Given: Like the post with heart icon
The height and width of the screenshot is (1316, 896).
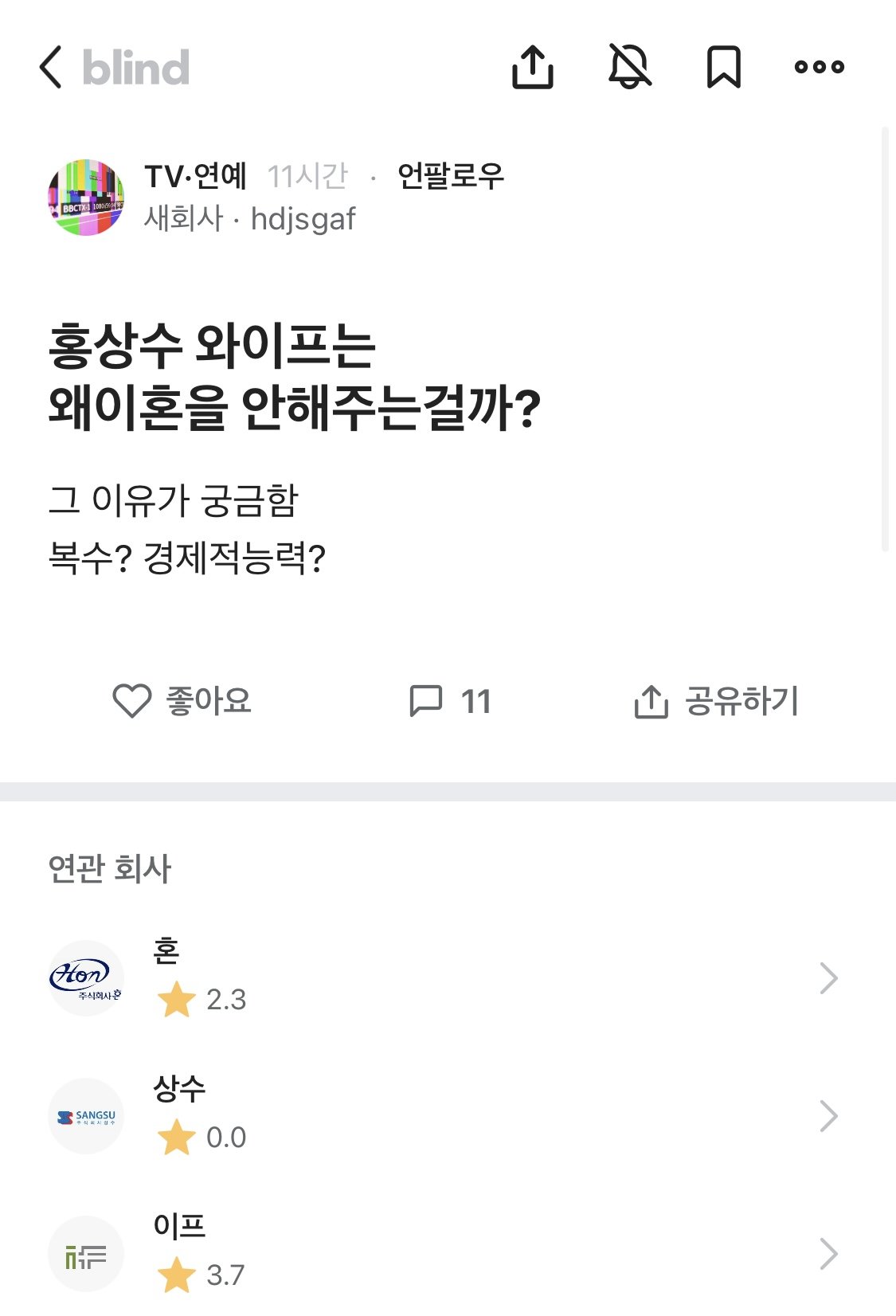Looking at the screenshot, I should click(132, 701).
